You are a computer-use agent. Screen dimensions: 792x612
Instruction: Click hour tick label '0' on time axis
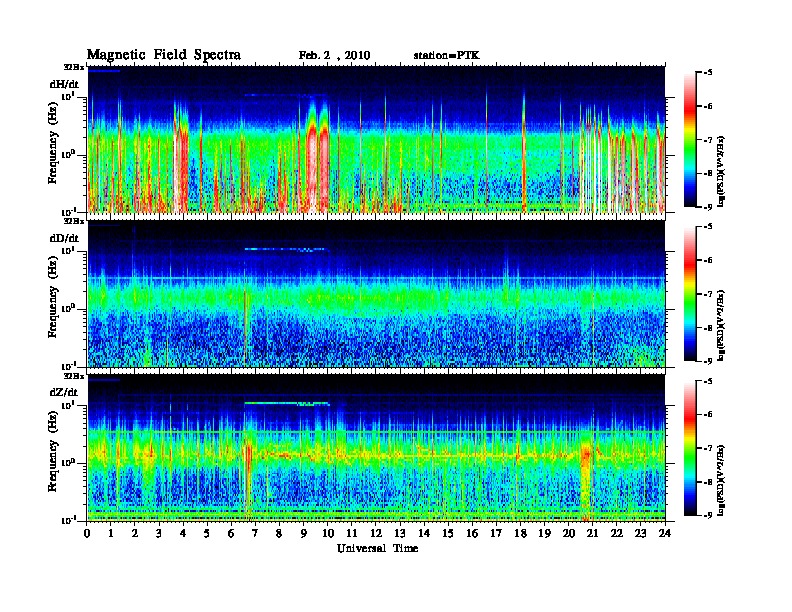87,533
